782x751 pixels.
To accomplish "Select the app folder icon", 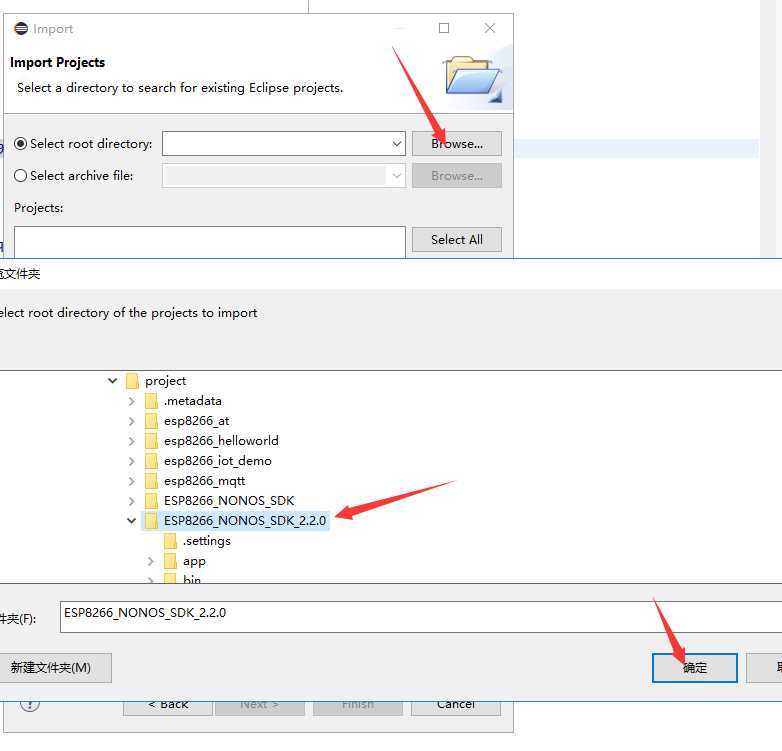I will point(170,562).
